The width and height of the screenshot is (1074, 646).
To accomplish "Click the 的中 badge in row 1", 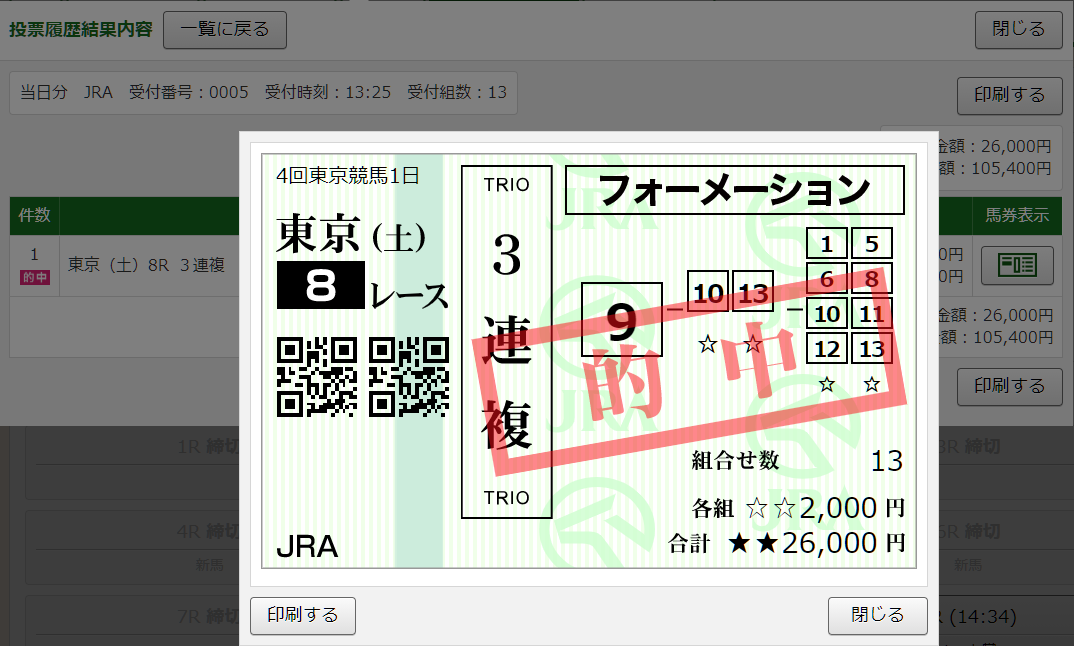I will pyautogui.click(x=34, y=277).
